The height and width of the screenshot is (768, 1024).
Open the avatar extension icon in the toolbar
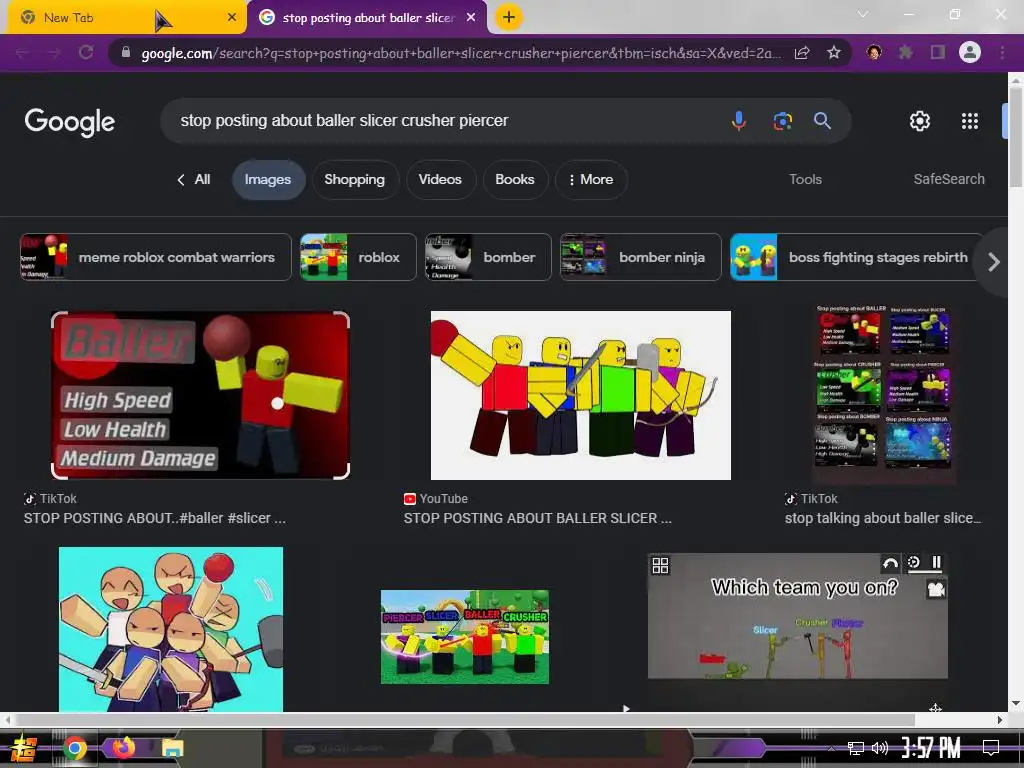(874, 52)
